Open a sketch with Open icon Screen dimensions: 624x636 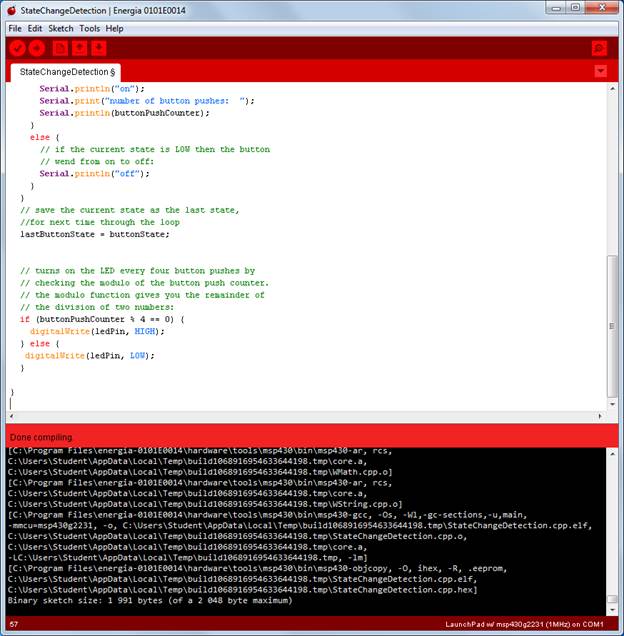(x=80, y=48)
